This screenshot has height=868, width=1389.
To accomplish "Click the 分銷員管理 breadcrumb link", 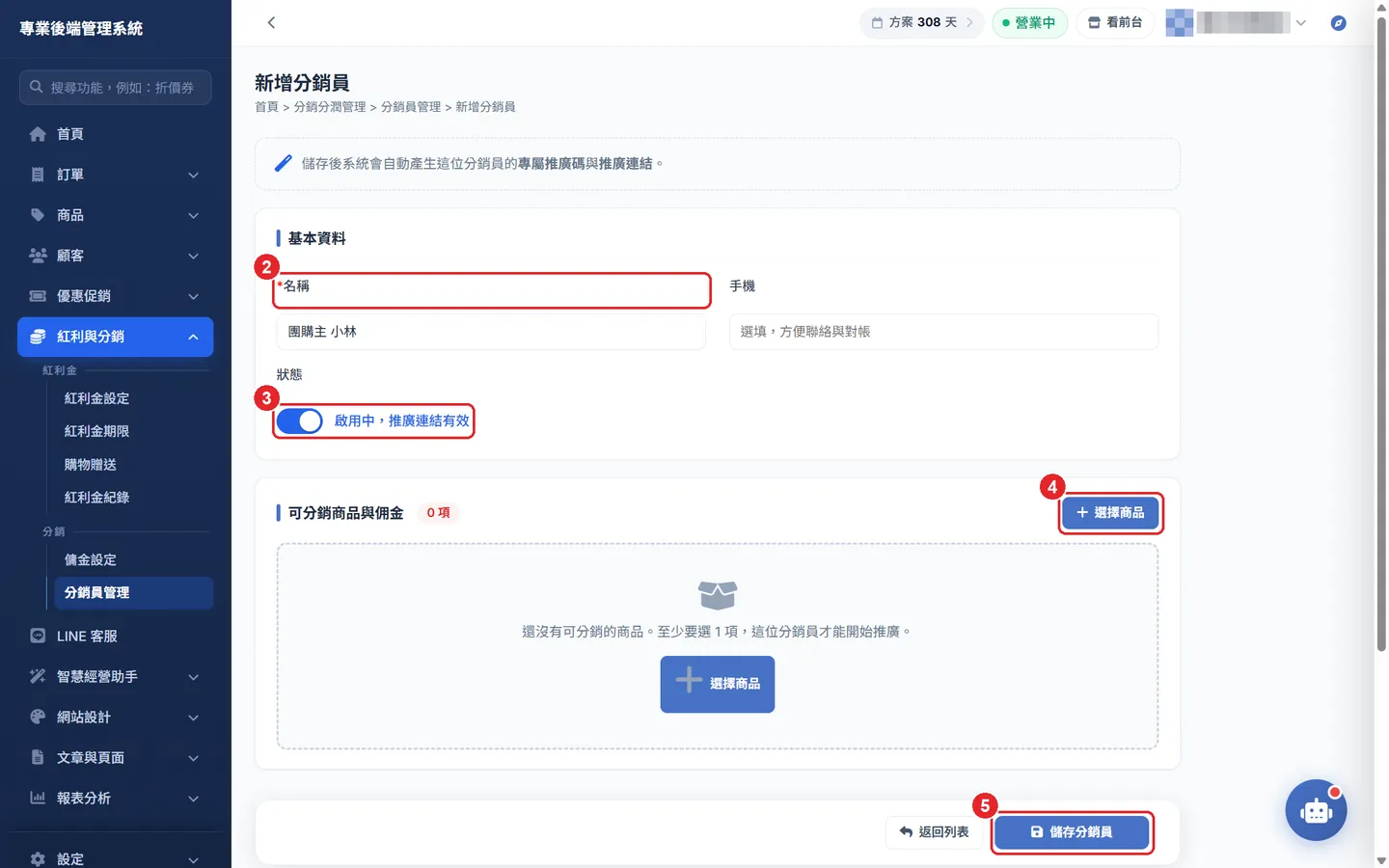I will pos(411,107).
